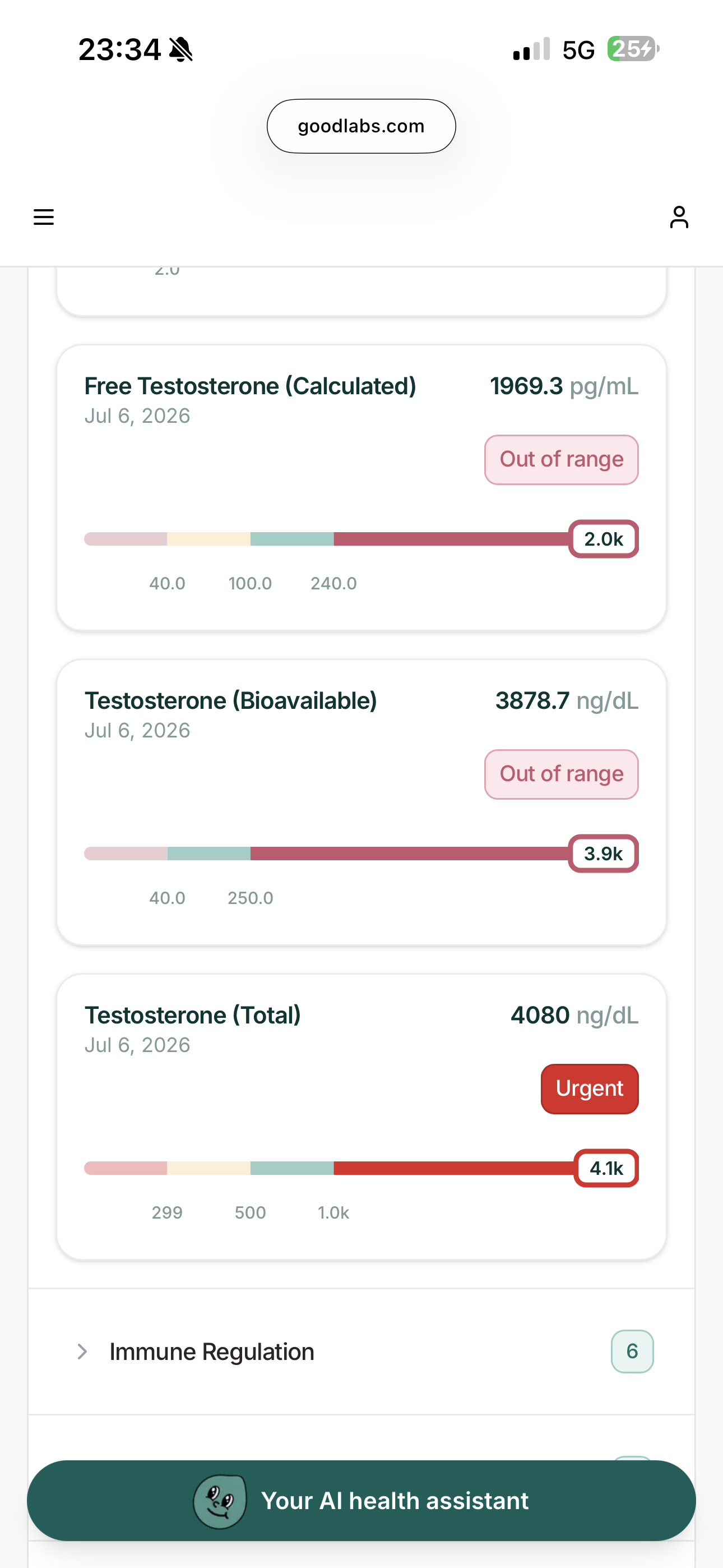Tap Out of range badge on Free Testosterone

coord(561,459)
